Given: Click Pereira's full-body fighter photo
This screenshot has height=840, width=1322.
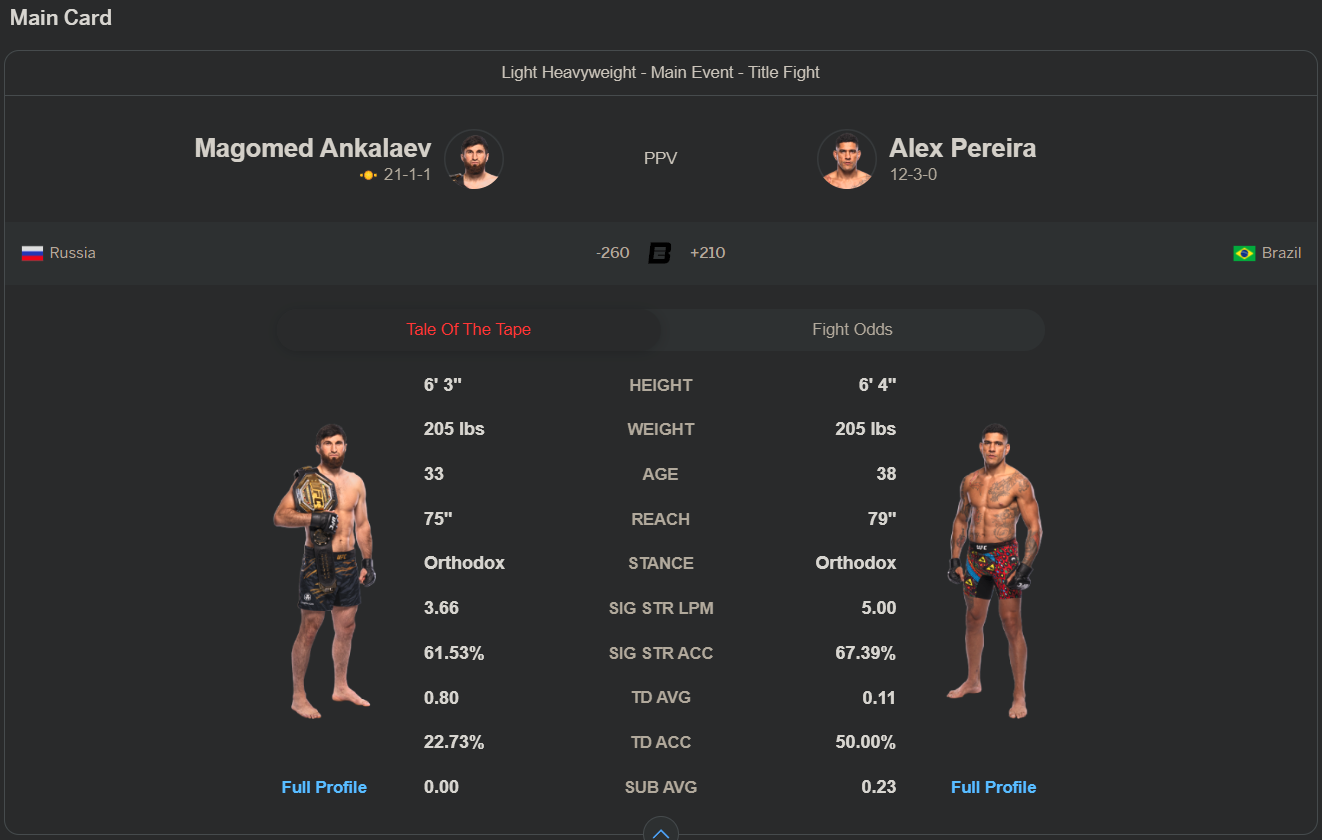Looking at the screenshot, I should click(x=994, y=570).
